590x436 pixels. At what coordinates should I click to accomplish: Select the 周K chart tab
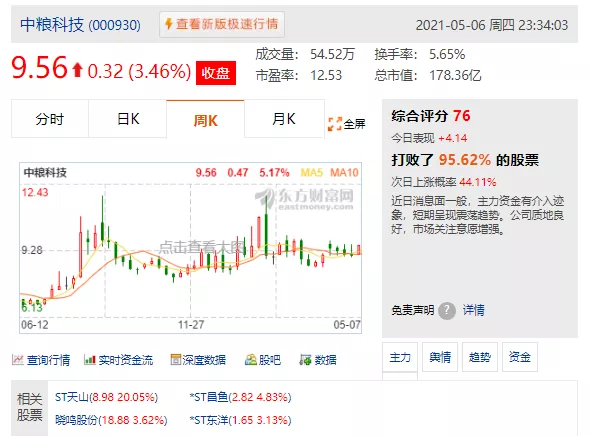[x=205, y=120]
